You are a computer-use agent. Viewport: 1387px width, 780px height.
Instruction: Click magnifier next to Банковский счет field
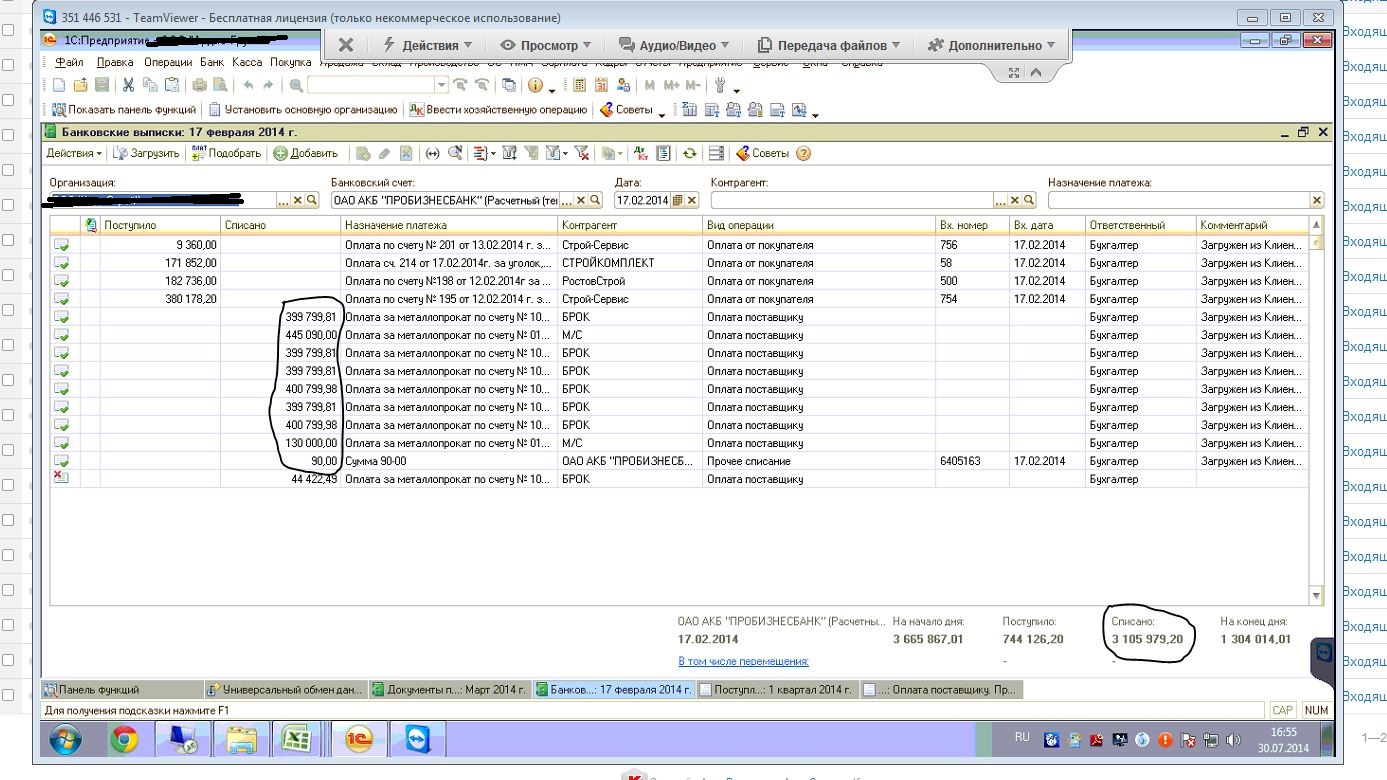pyautogui.click(x=595, y=200)
